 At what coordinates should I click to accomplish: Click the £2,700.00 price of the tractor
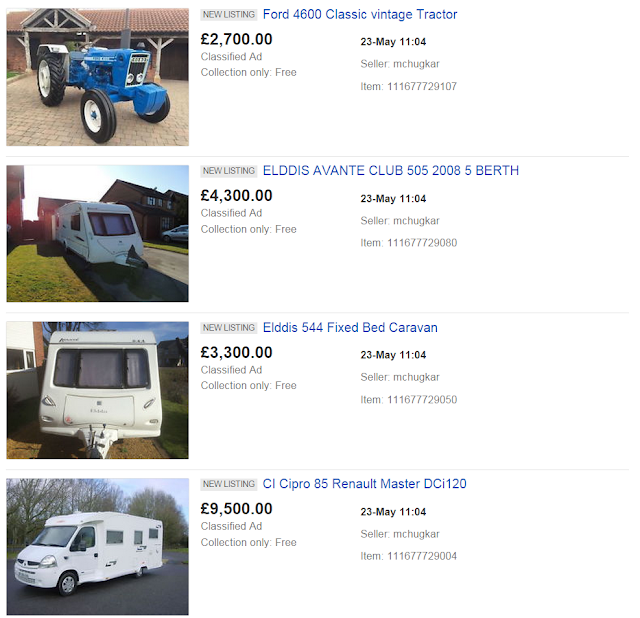[x=236, y=39]
